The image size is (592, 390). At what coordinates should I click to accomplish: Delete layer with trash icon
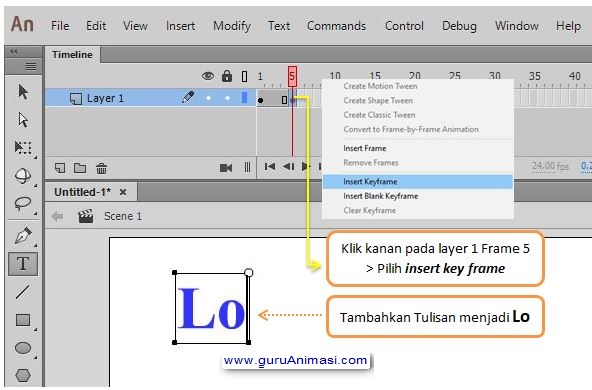coord(101,168)
